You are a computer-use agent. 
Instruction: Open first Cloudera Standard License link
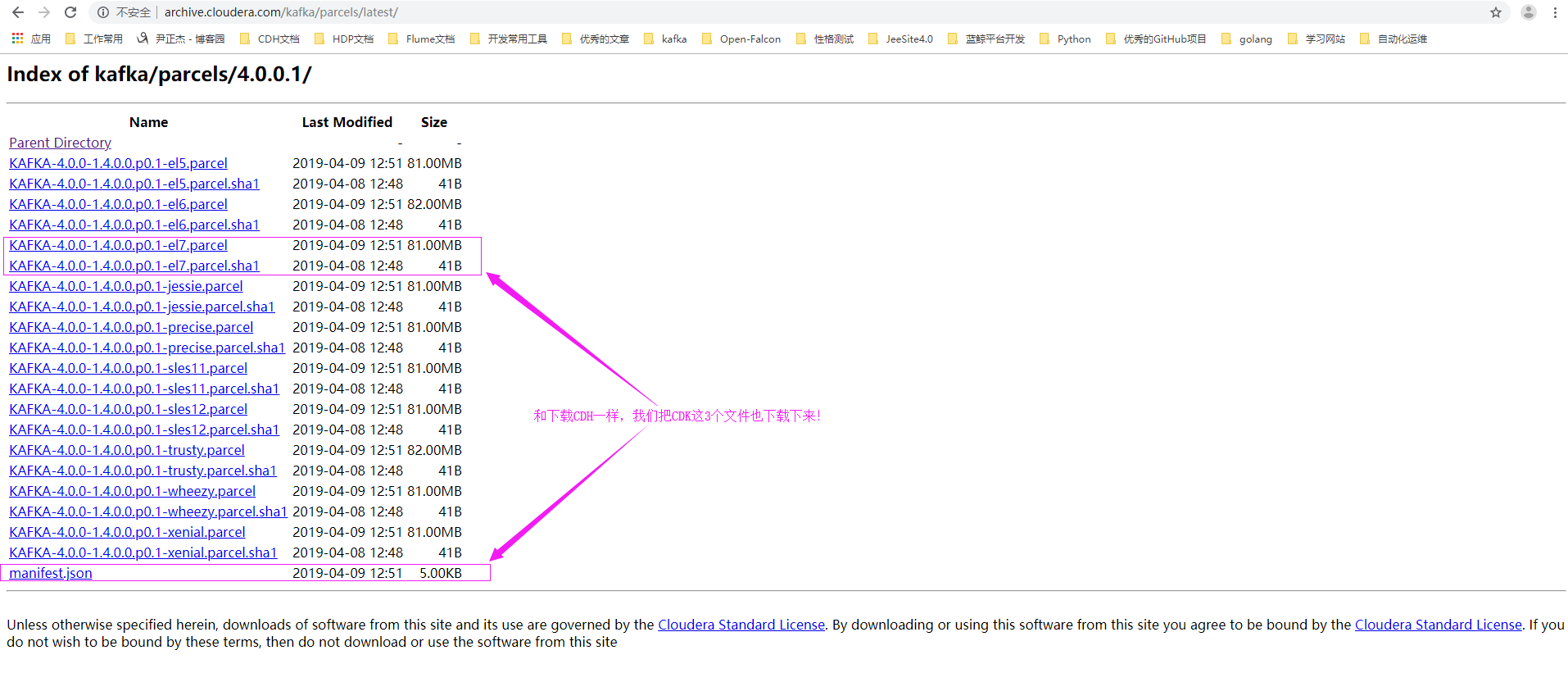(741, 625)
